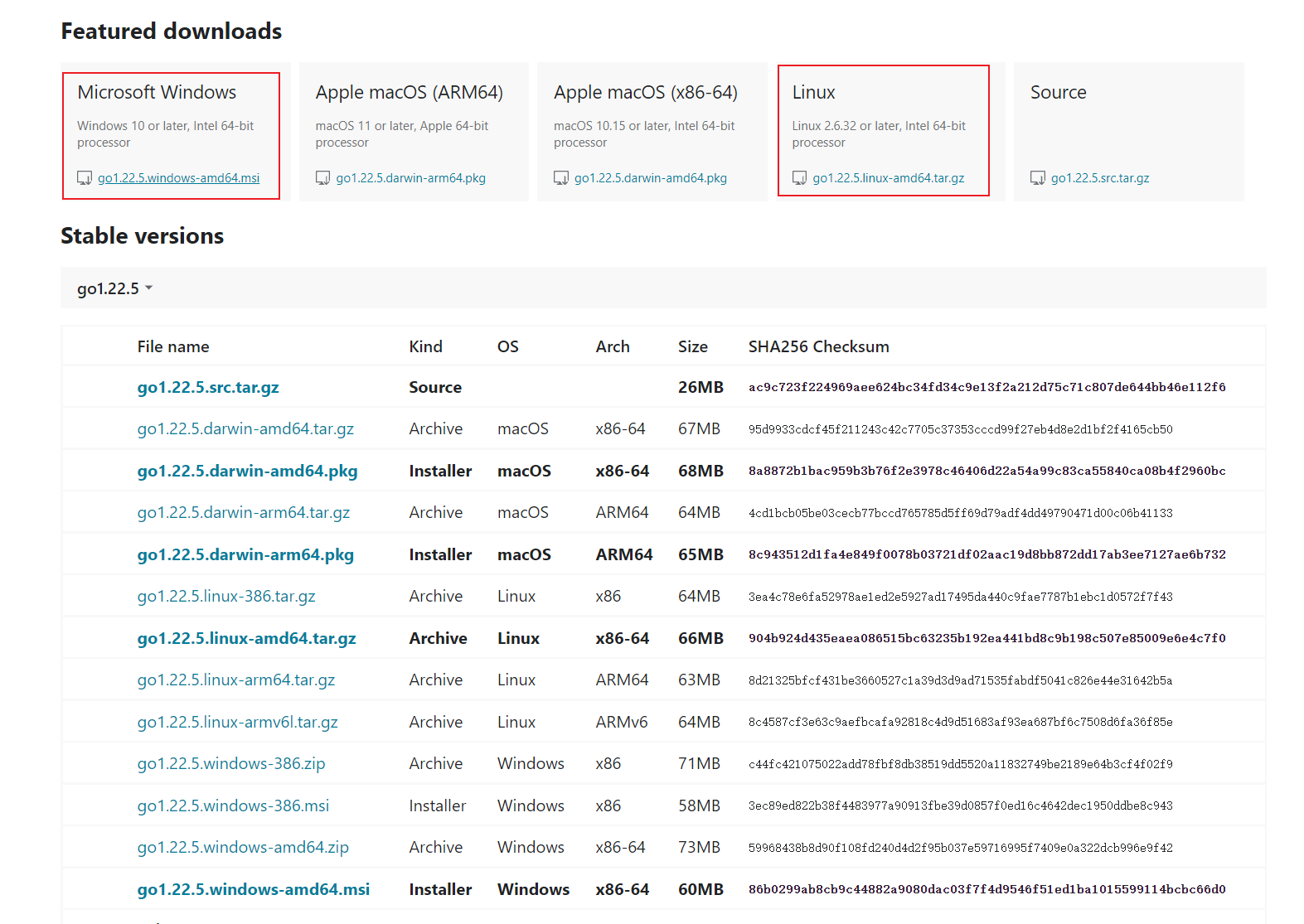Download go1.22.5.darwin-arm64.pkg from featured card
Image resolution: width=1304 pixels, height=924 pixels.
tap(411, 178)
